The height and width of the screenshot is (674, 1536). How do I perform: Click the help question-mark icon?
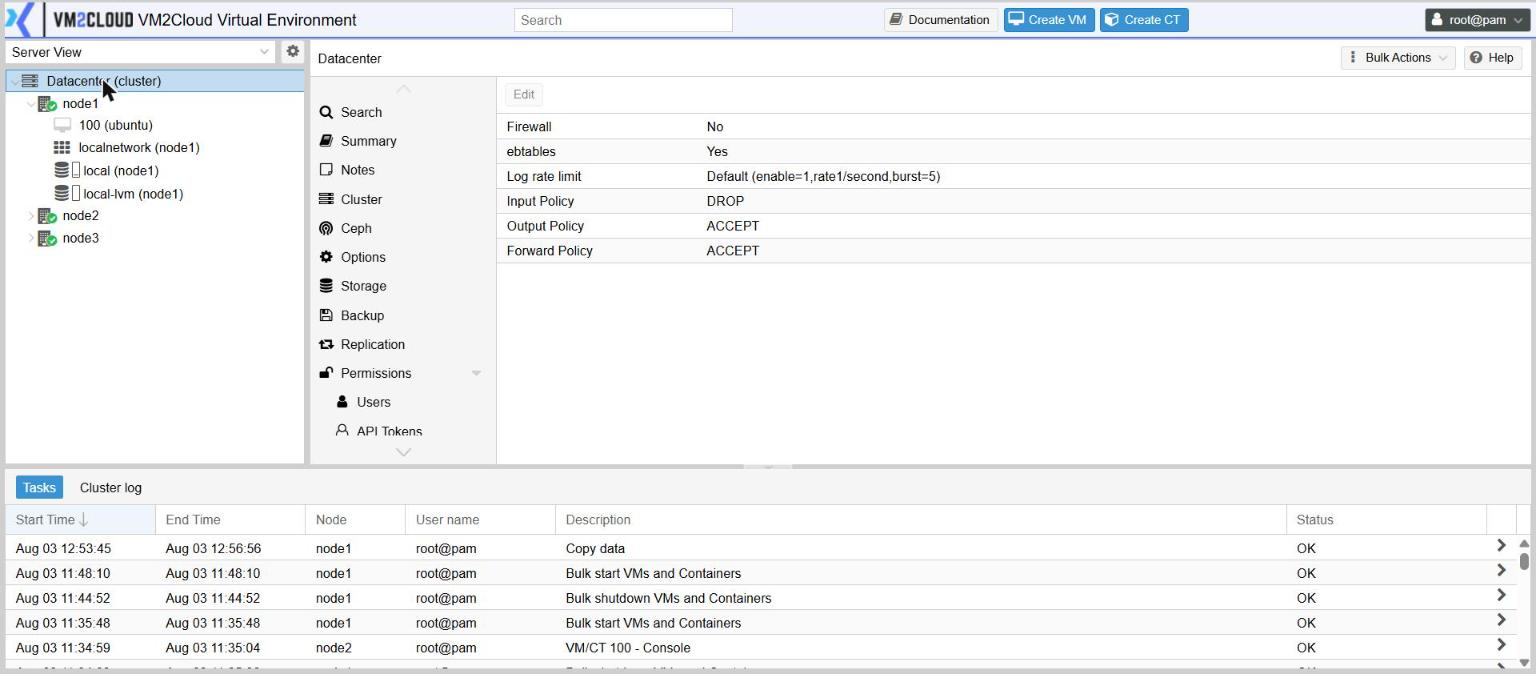click(1476, 58)
